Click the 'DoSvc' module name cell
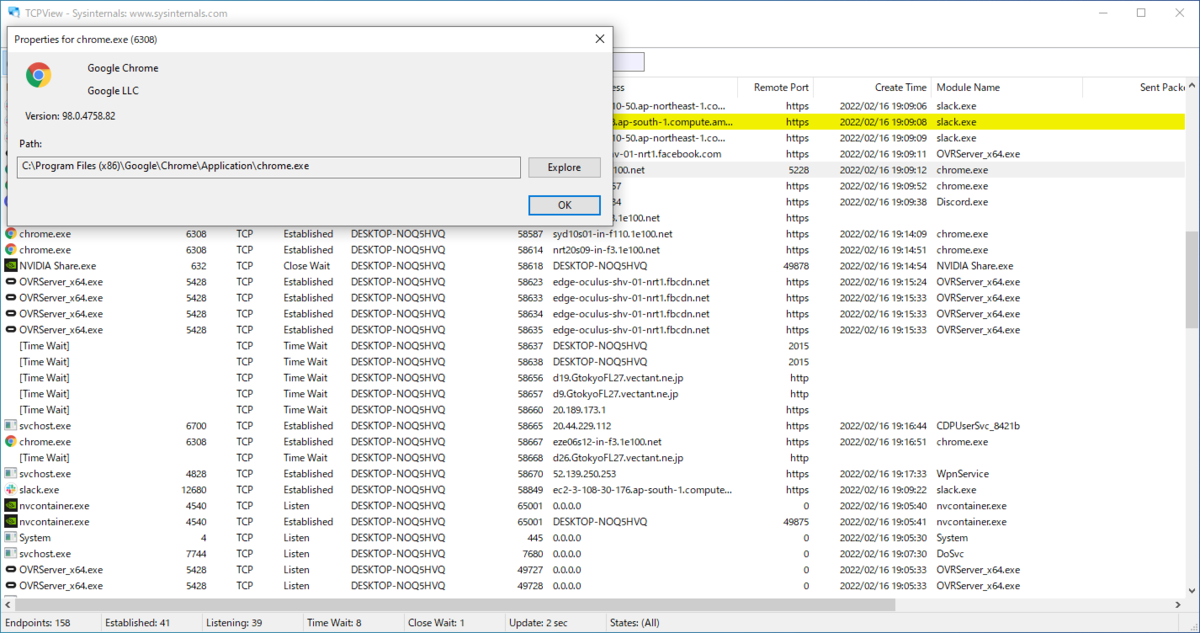This screenshot has width=1200, height=633. (950, 554)
